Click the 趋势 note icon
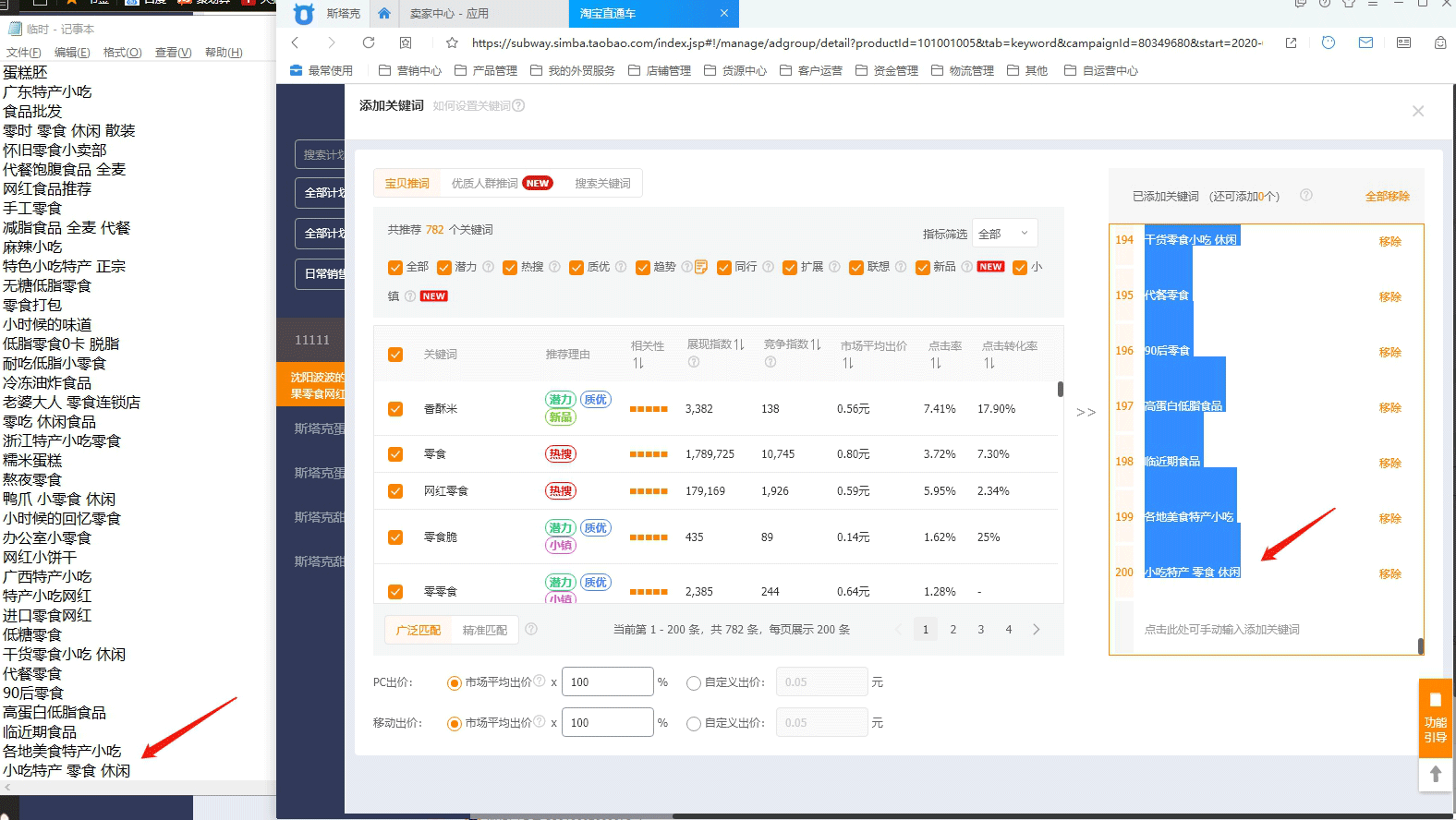 (701, 267)
